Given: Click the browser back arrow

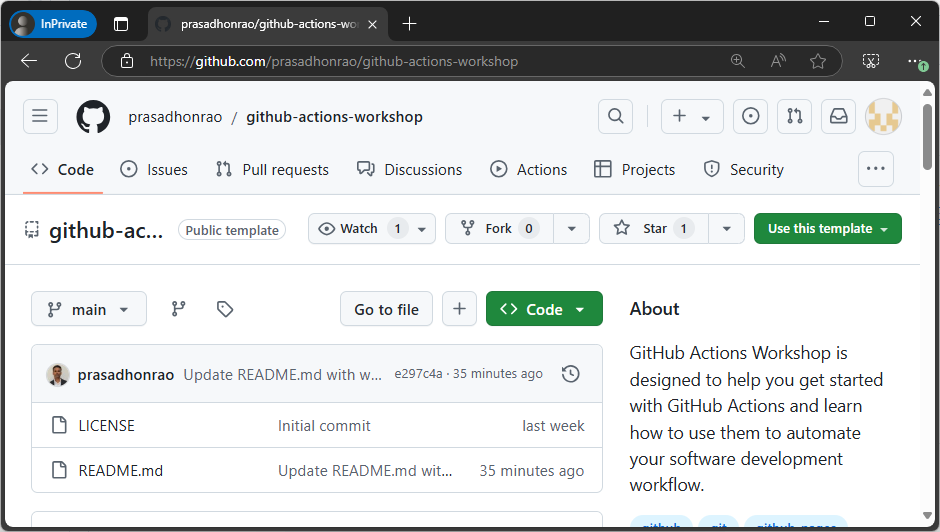Looking at the screenshot, I should pyautogui.click(x=29, y=61).
